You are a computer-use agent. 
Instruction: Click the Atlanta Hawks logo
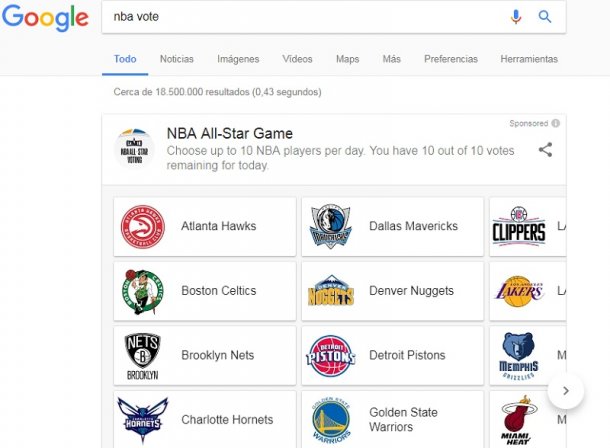point(142,227)
